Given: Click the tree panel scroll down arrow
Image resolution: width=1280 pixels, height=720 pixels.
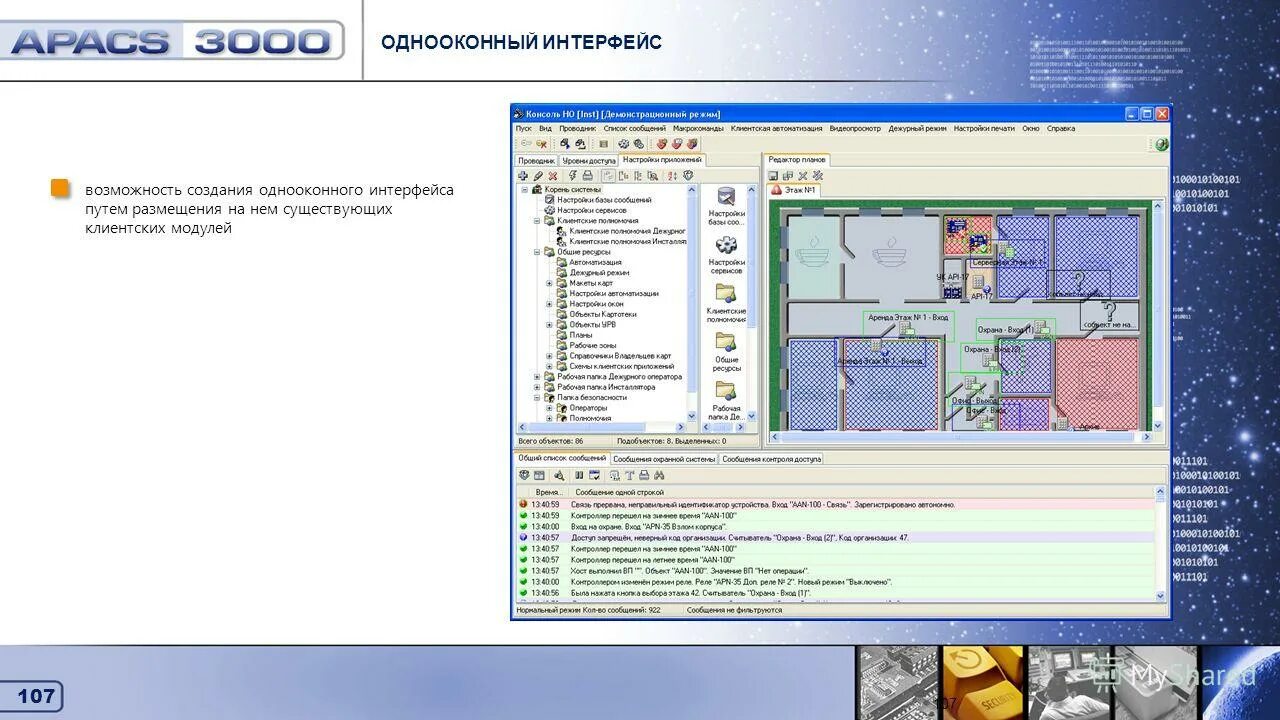Looking at the screenshot, I should (x=692, y=416).
